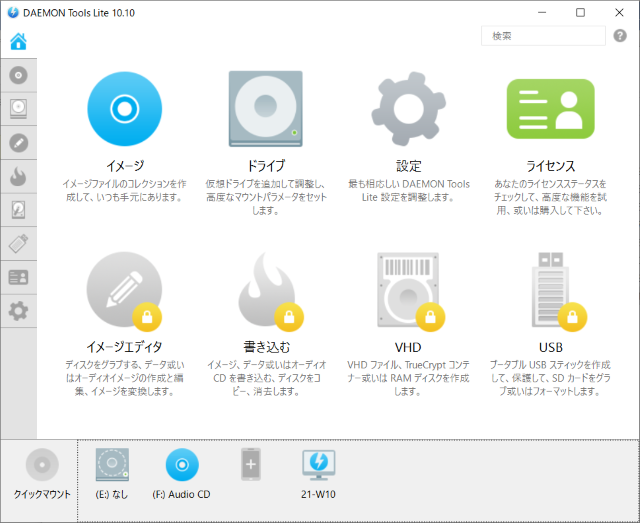Click the 設定 heading text
Screen dimensions: 640x523
coord(409,166)
